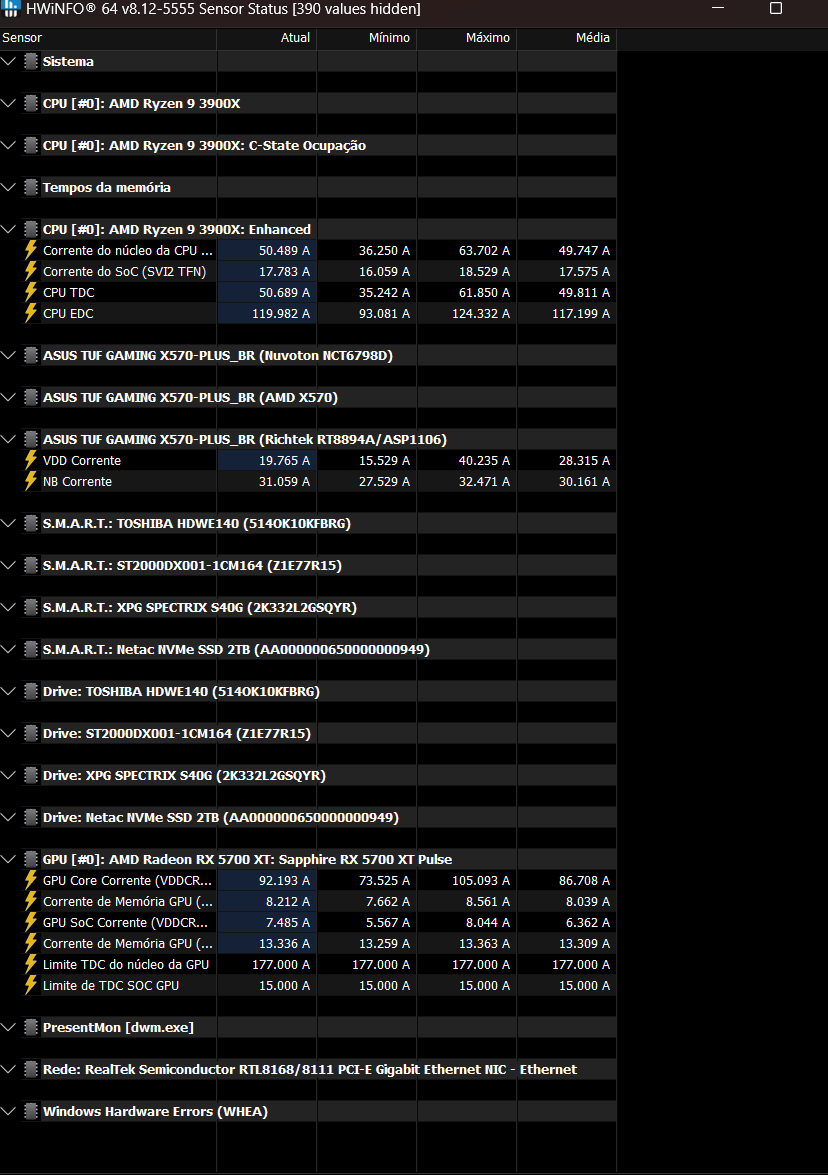Maximize the HWiNFO Sensor Status window
The height and width of the screenshot is (1175, 828).
(x=776, y=8)
